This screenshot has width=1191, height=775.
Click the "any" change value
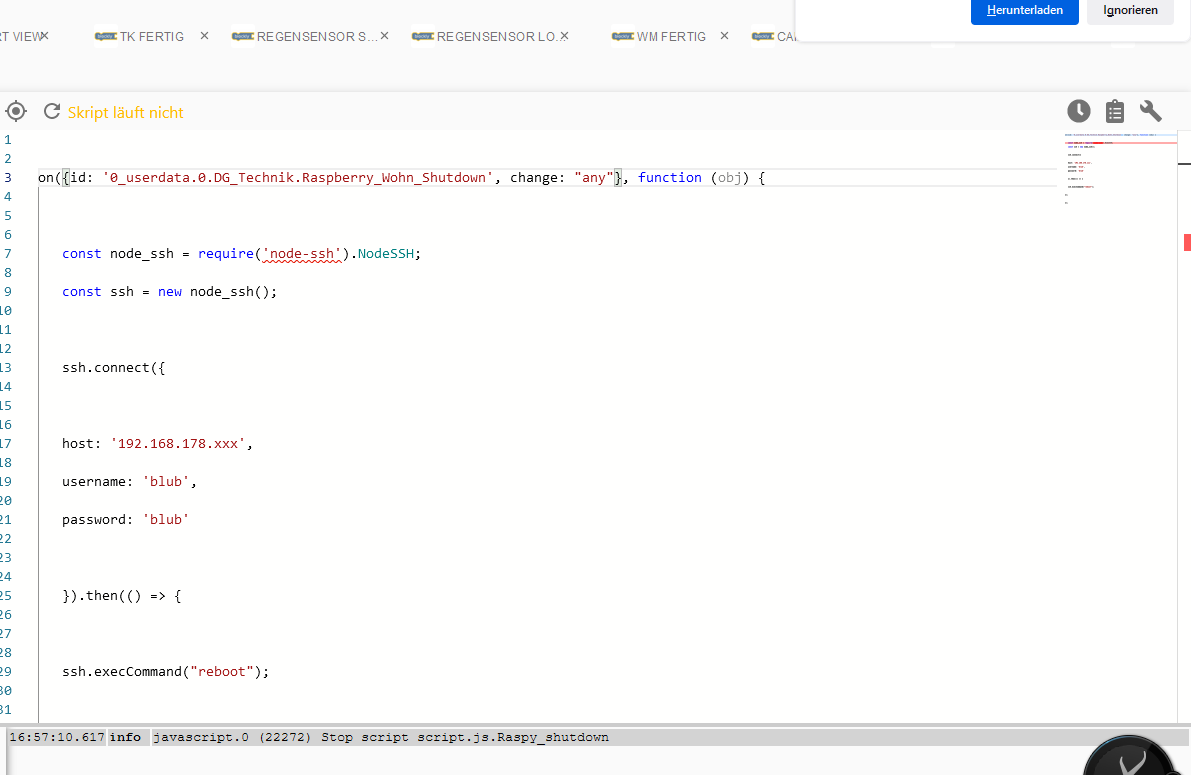594,178
